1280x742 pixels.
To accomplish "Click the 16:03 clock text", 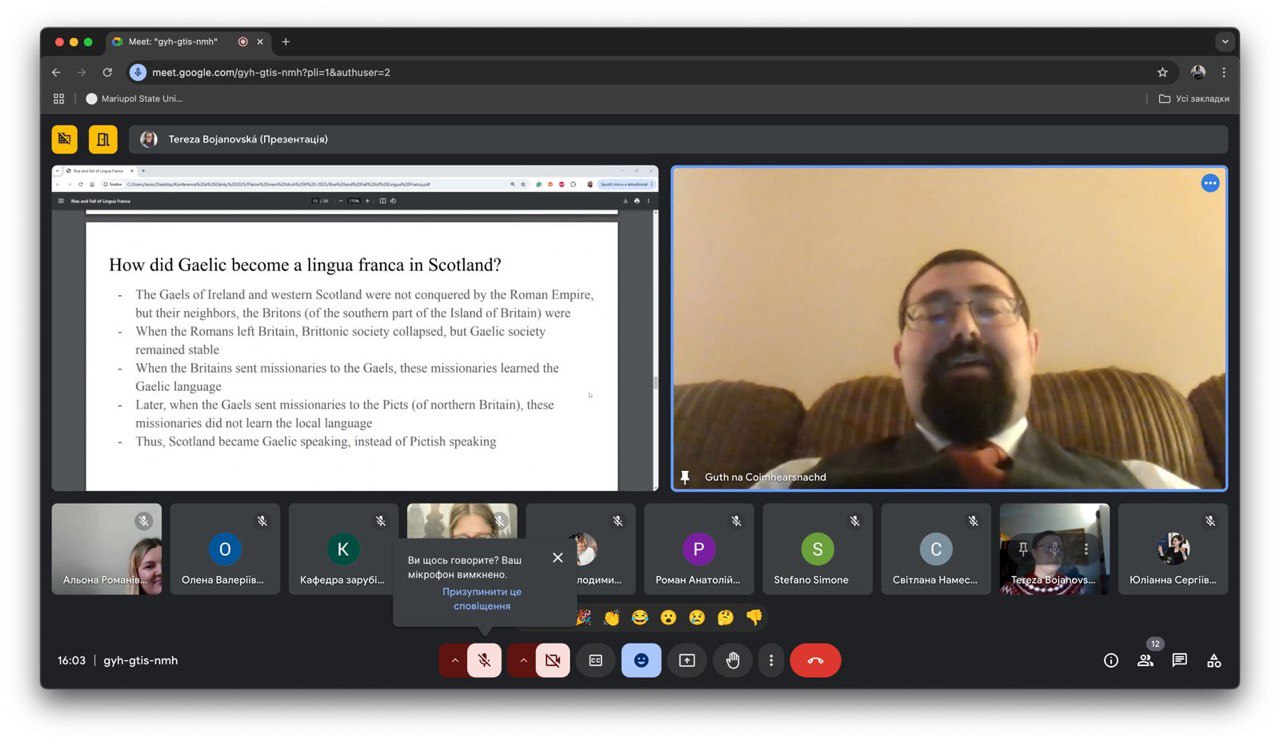I will [x=72, y=661].
